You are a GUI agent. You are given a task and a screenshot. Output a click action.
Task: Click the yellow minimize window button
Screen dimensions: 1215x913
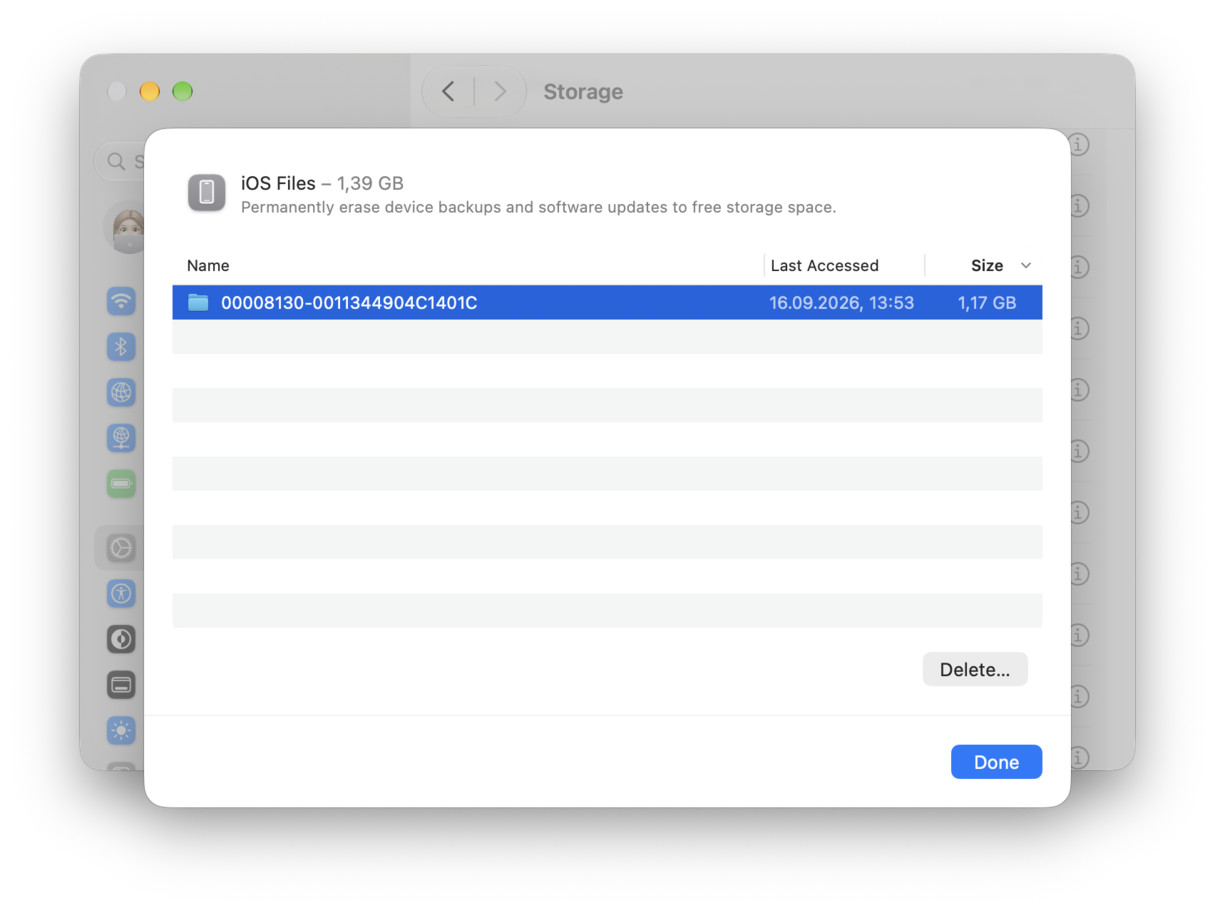pyautogui.click(x=149, y=92)
